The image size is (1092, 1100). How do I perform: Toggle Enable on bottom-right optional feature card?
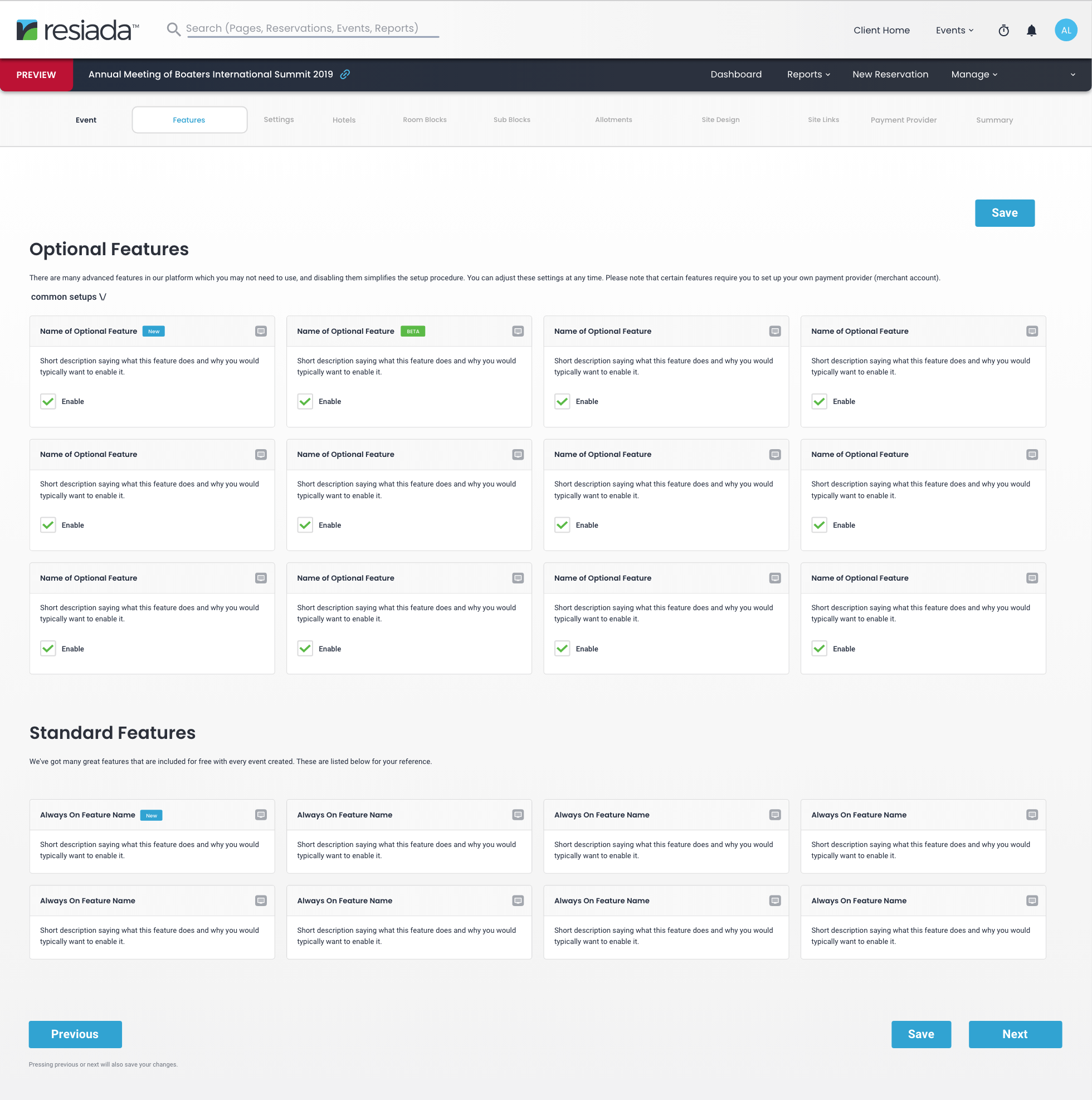(x=818, y=649)
